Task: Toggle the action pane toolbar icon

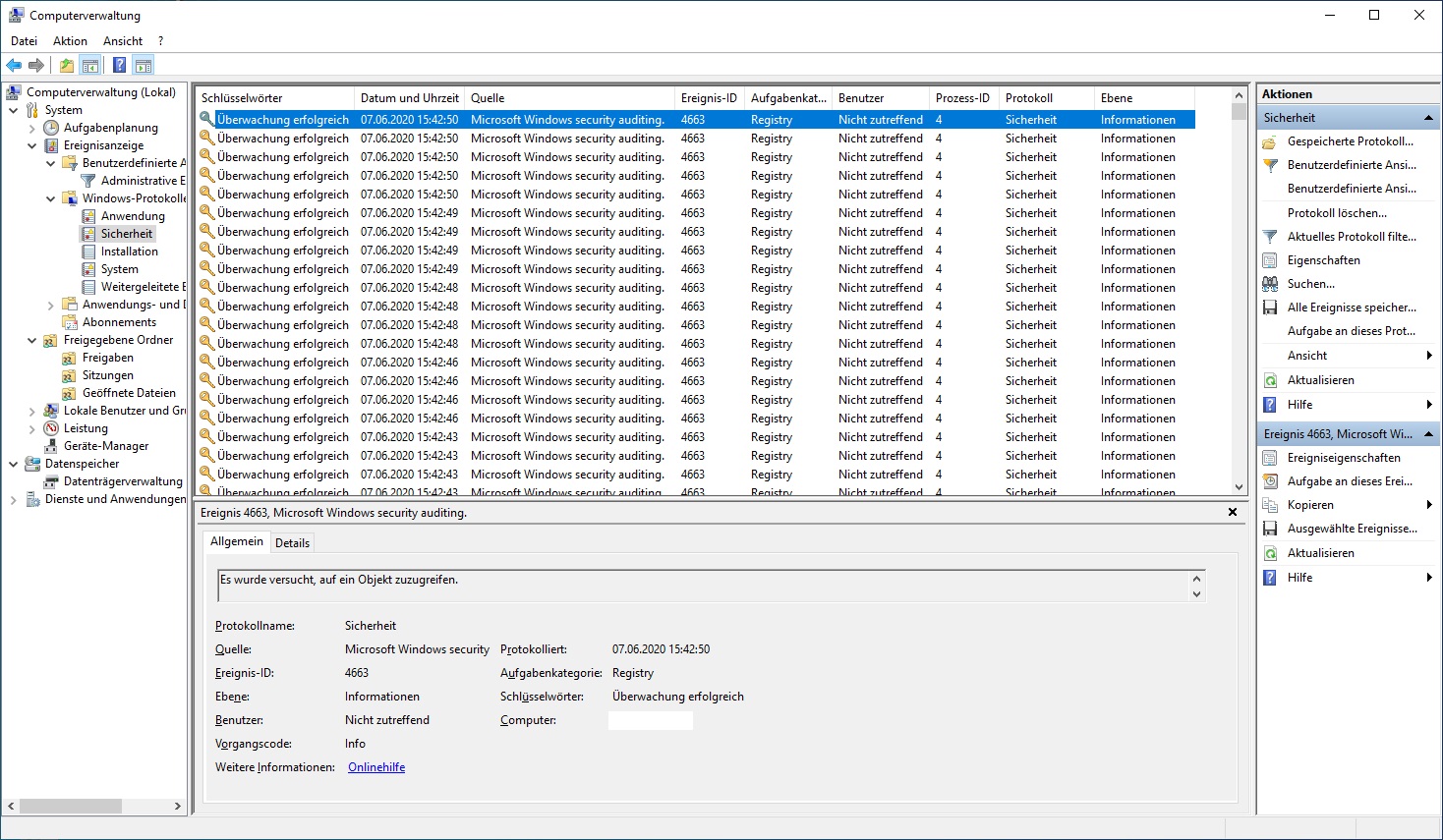Action: tap(144, 66)
